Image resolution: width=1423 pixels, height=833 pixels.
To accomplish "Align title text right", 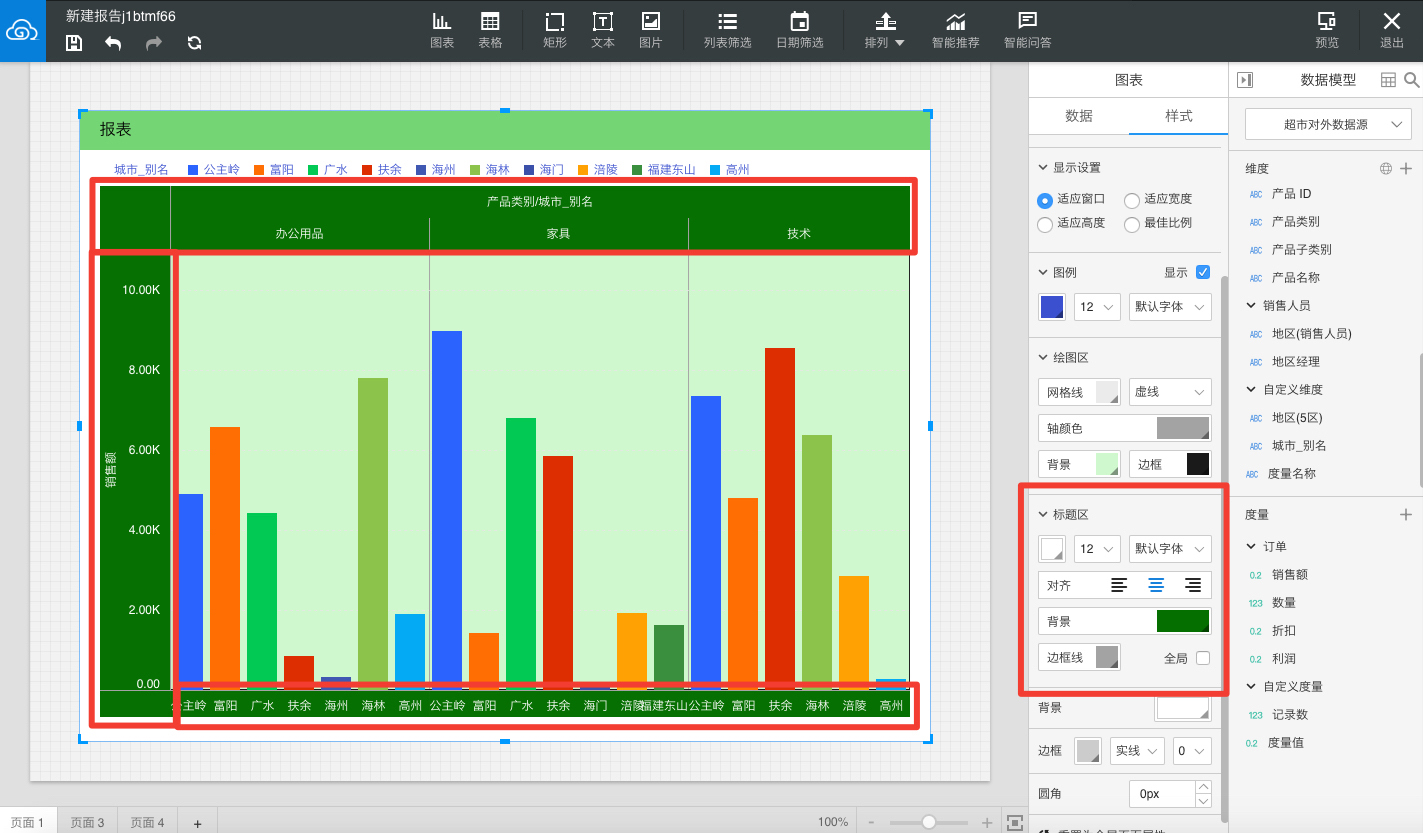I will (x=1193, y=585).
